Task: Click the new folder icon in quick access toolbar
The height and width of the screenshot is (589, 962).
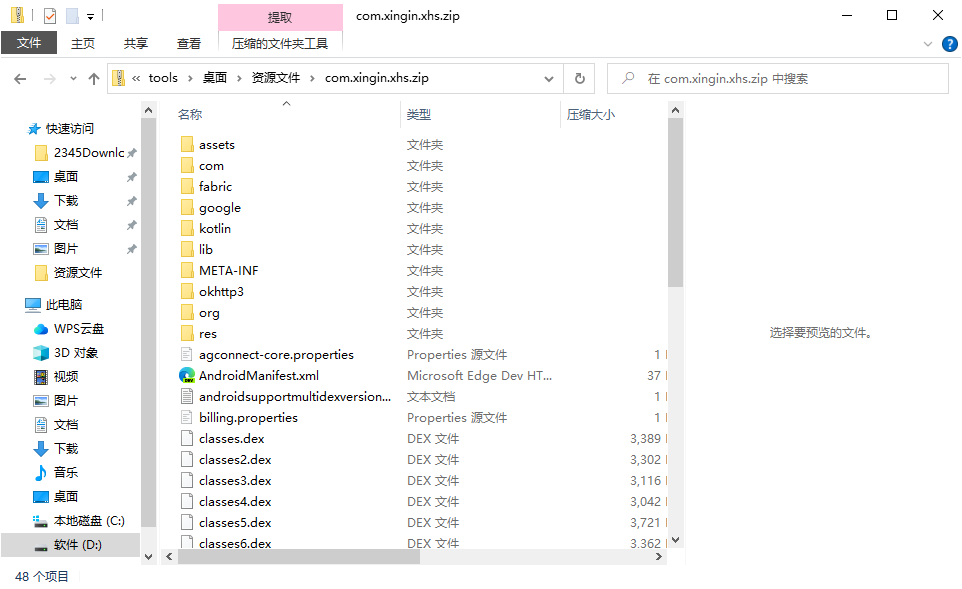Action: click(x=70, y=14)
